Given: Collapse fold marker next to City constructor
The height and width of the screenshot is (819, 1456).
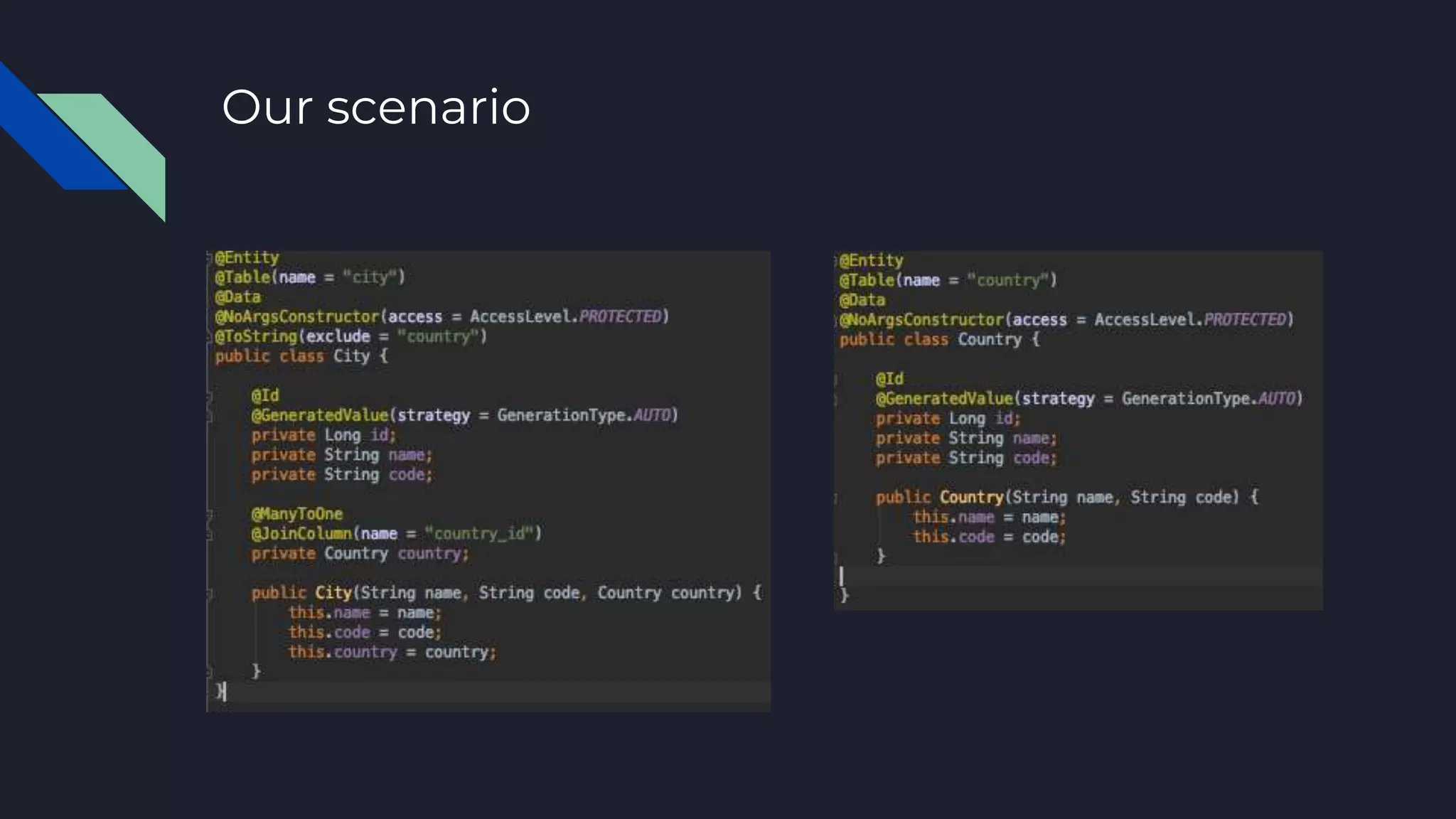Looking at the screenshot, I should (210, 593).
